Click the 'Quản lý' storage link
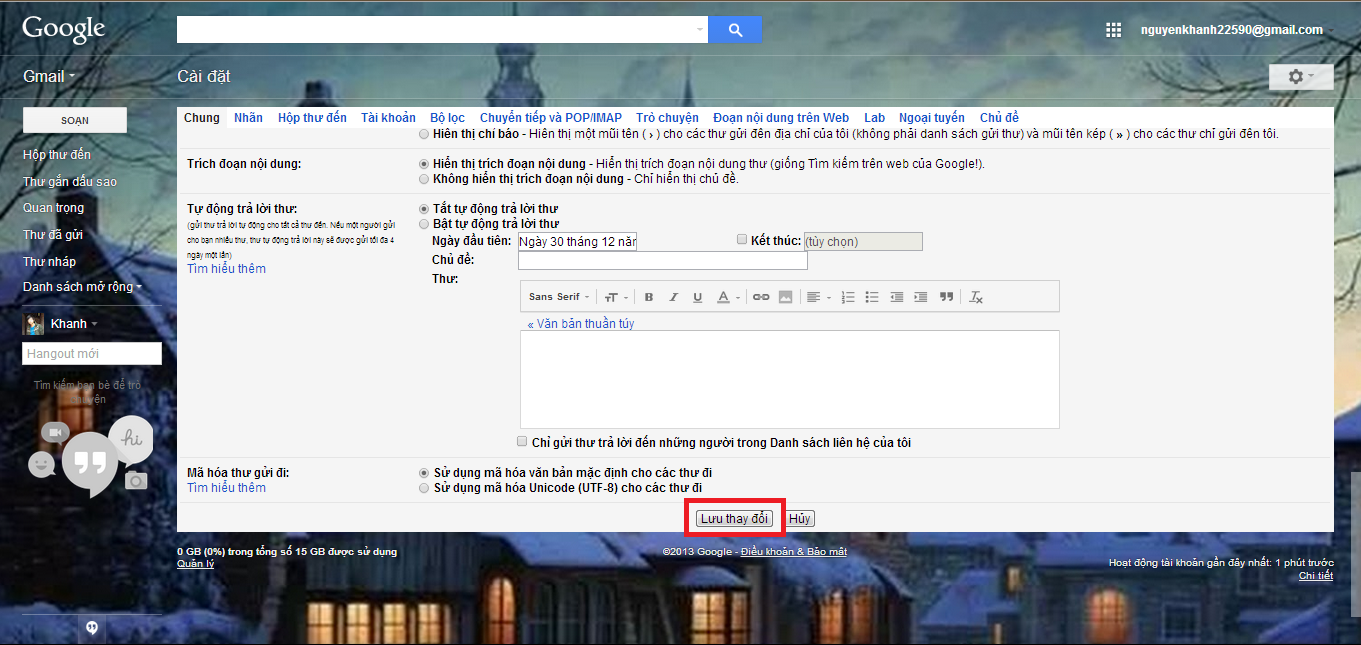This screenshot has width=1361, height=645. point(195,564)
